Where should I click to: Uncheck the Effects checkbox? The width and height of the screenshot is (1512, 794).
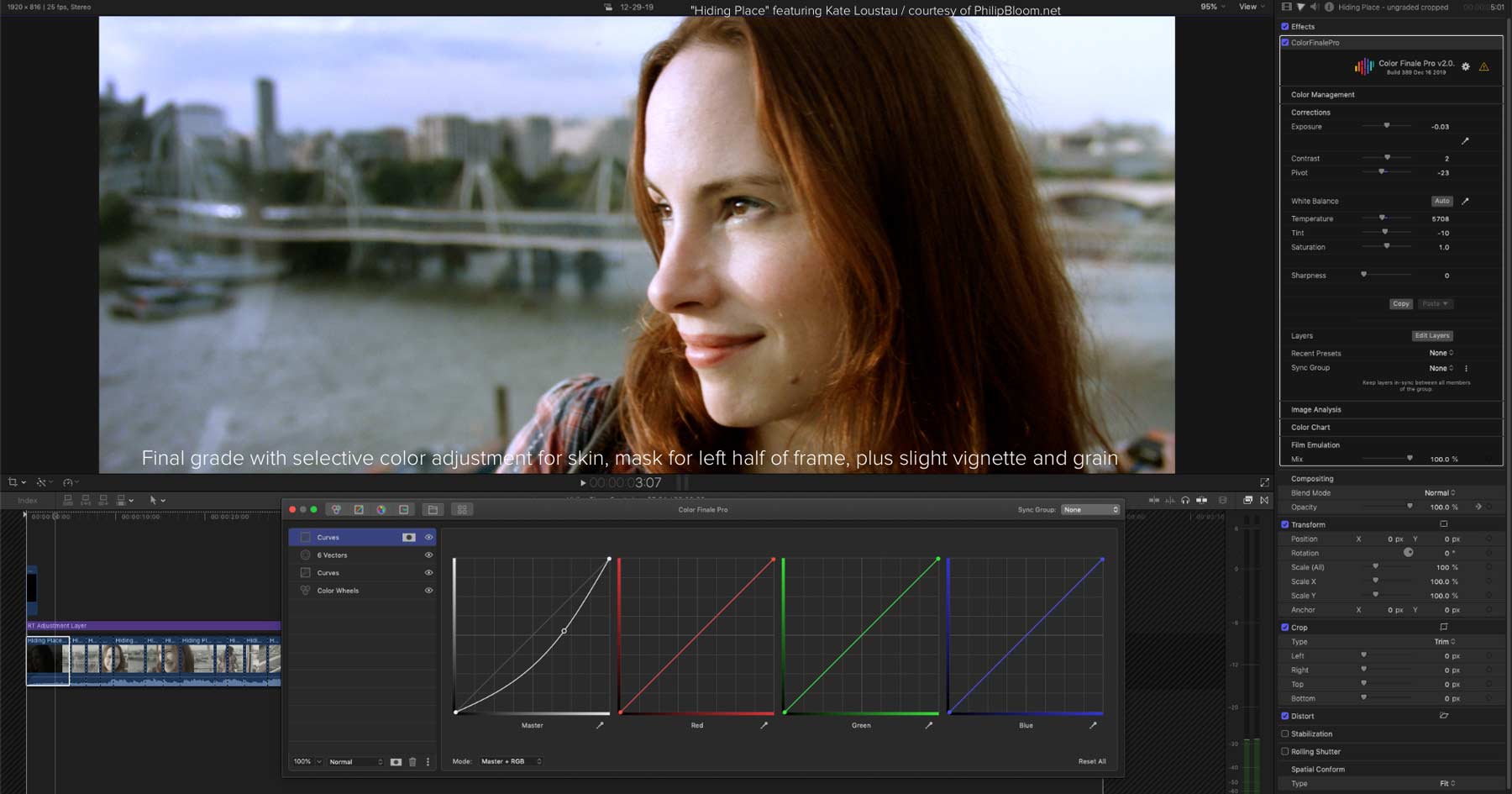point(1285,27)
